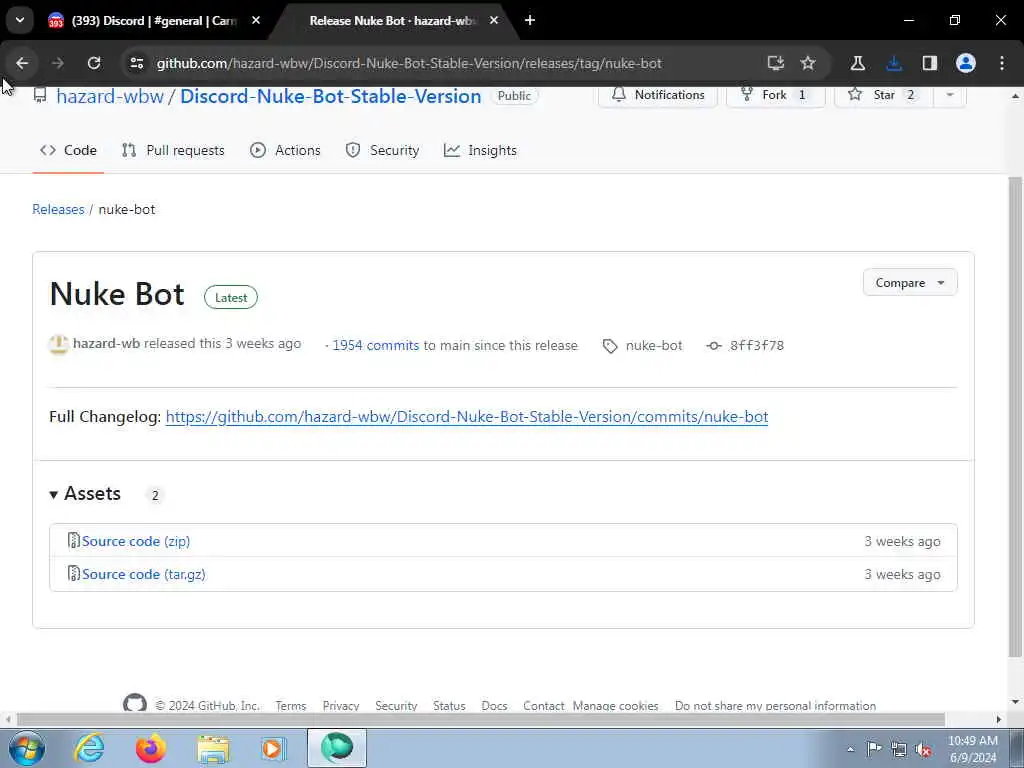Open hazard-wb author name link
This screenshot has width=1024, height=768.
pos(106,344)
